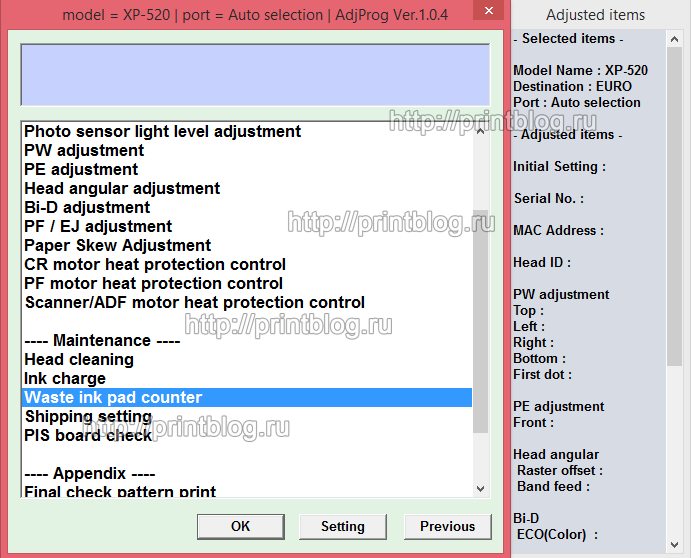691x558 pixels.
Task: Click the OK button
Action: click(x=241, y=526)
